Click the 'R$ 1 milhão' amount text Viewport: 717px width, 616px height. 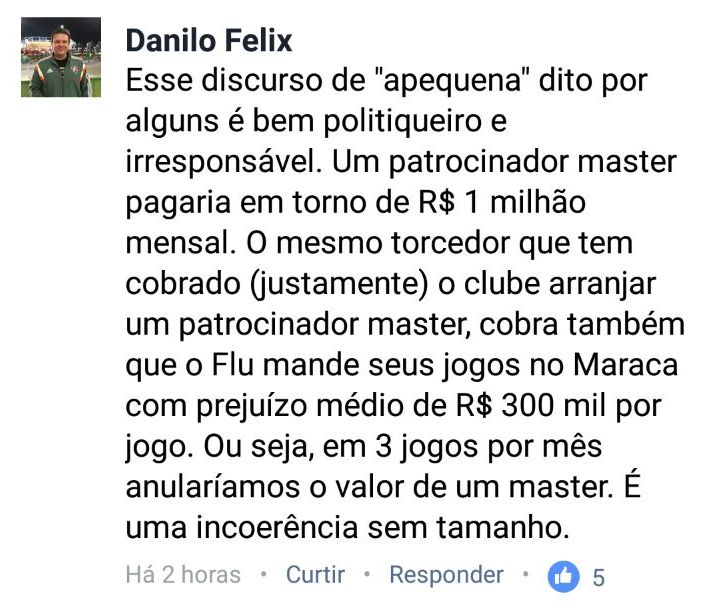click(x=502, y=202)
